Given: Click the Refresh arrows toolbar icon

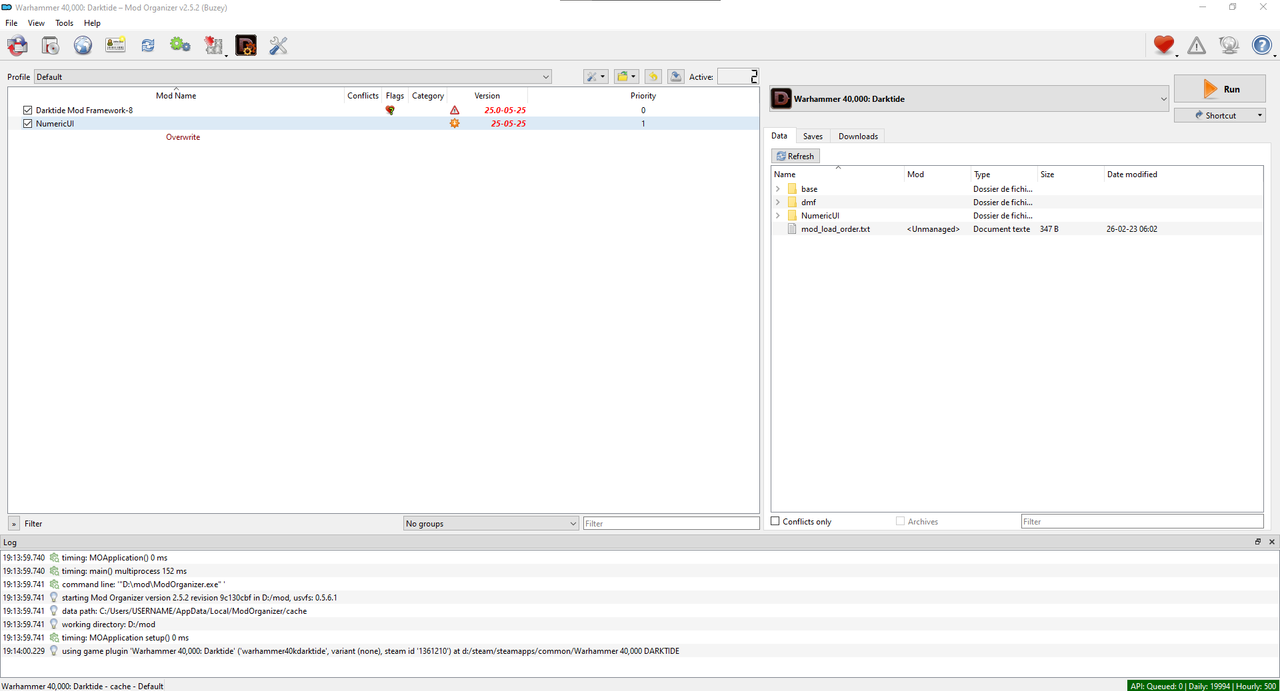Looking at the screenshot, I should [x=148, y=45].
